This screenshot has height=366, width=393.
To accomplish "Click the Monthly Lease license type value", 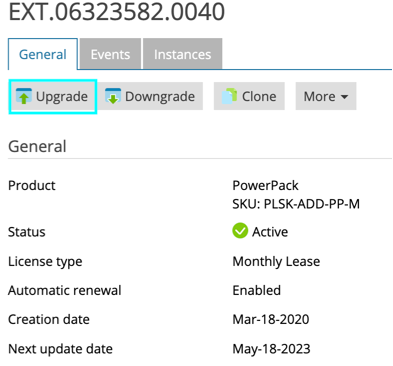I will coord(276,261).
